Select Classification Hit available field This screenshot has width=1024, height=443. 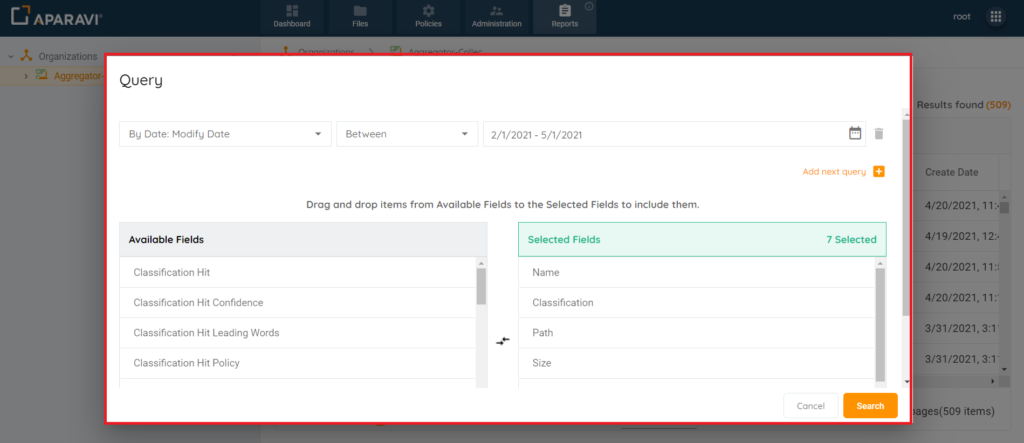(298, 272)
